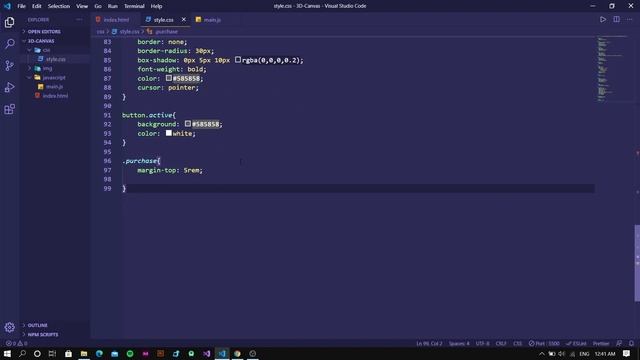Click Spaces: 4 indentation status item

coord(459,343)
